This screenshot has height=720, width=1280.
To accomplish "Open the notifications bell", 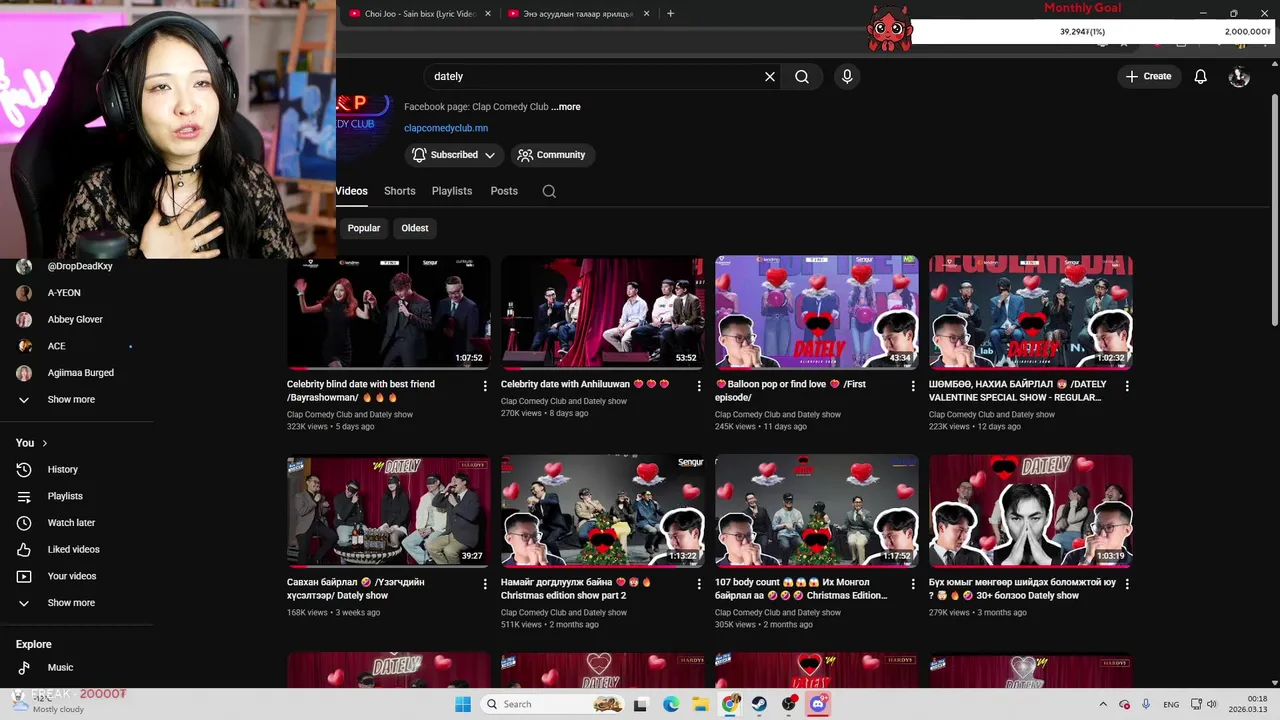I will 1201,76.
